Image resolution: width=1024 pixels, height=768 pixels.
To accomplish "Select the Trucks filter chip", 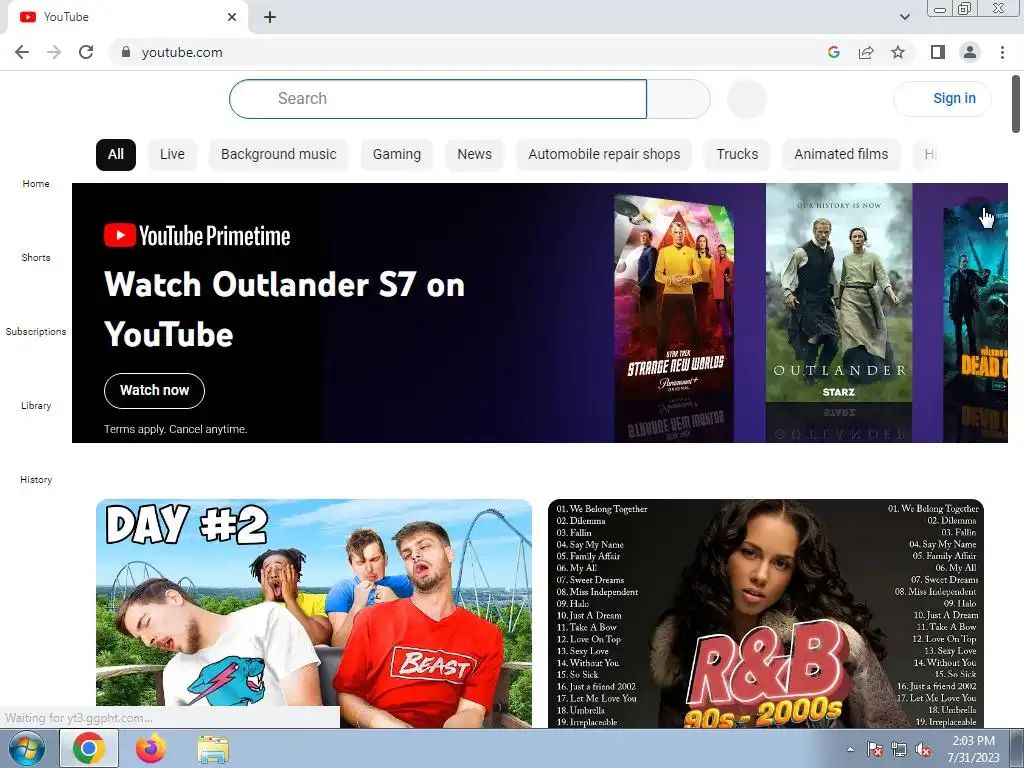I will click(737, 154).
